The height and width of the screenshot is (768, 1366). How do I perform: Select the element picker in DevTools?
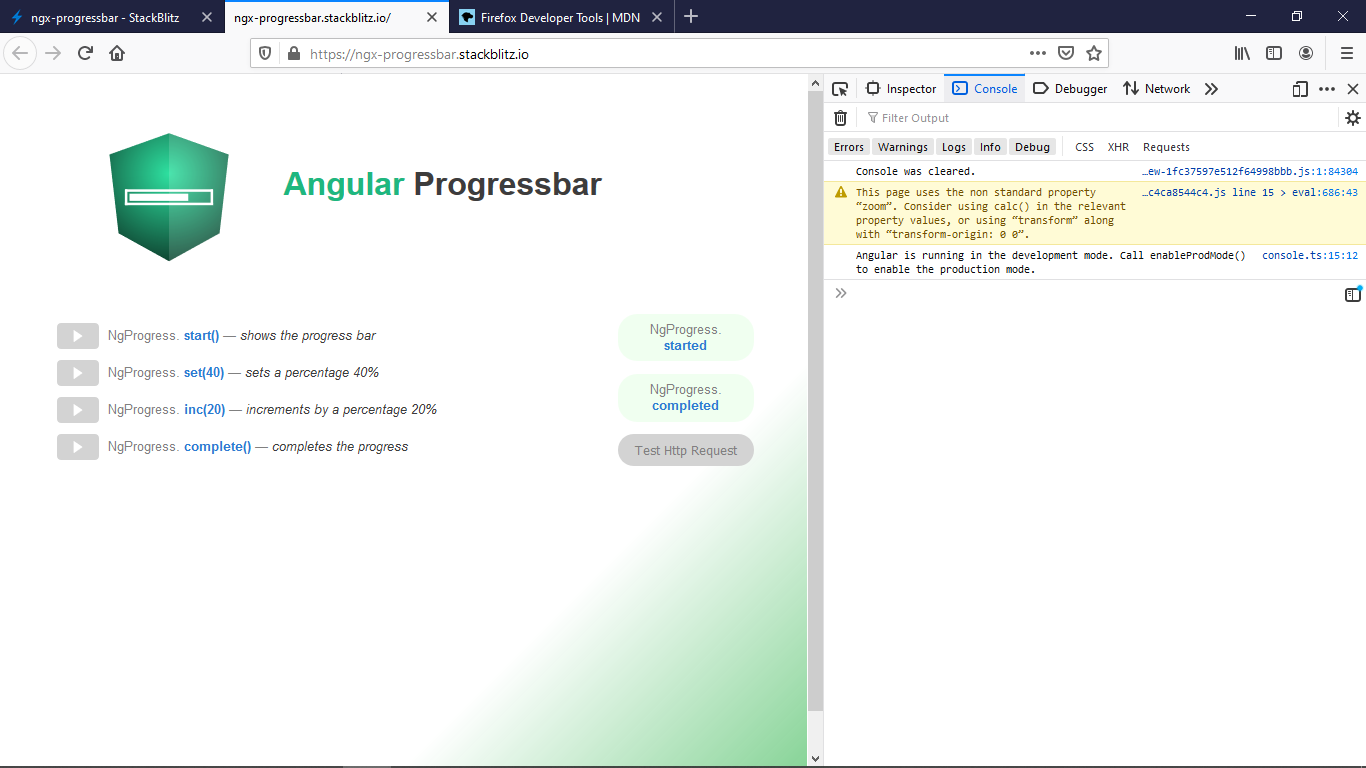point(840,89)
